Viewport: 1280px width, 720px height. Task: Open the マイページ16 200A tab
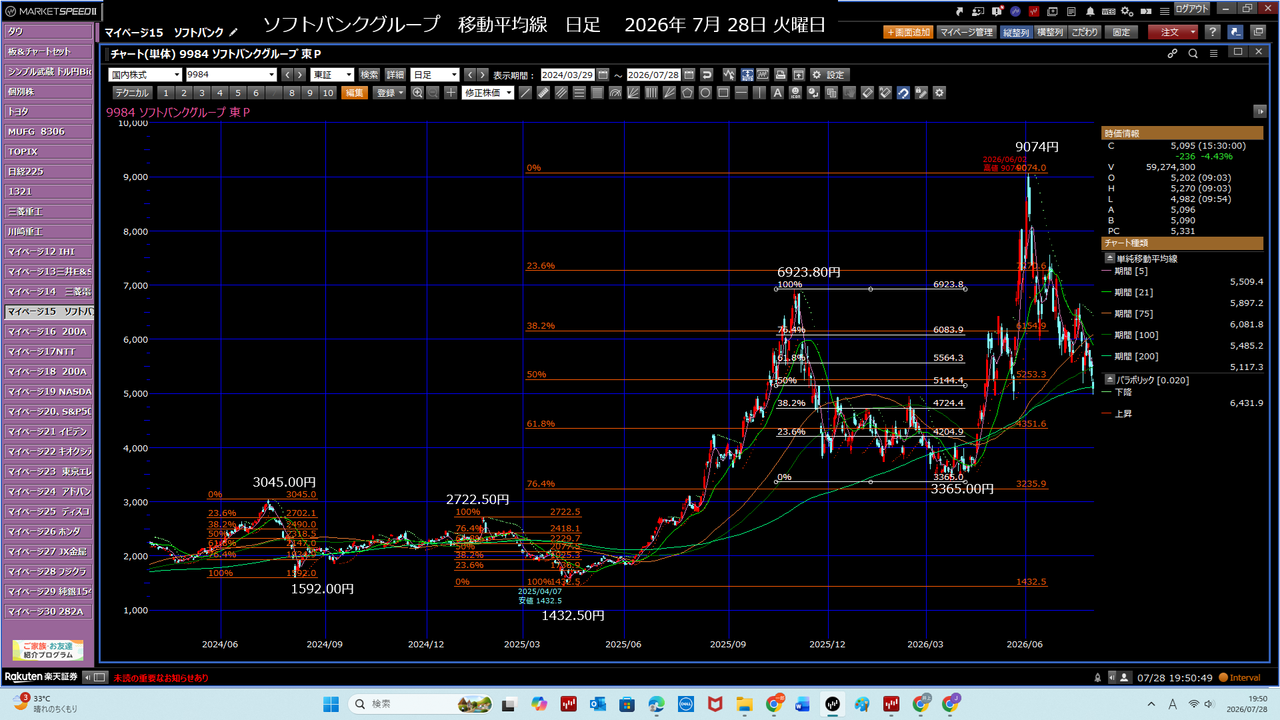[48, 331]
